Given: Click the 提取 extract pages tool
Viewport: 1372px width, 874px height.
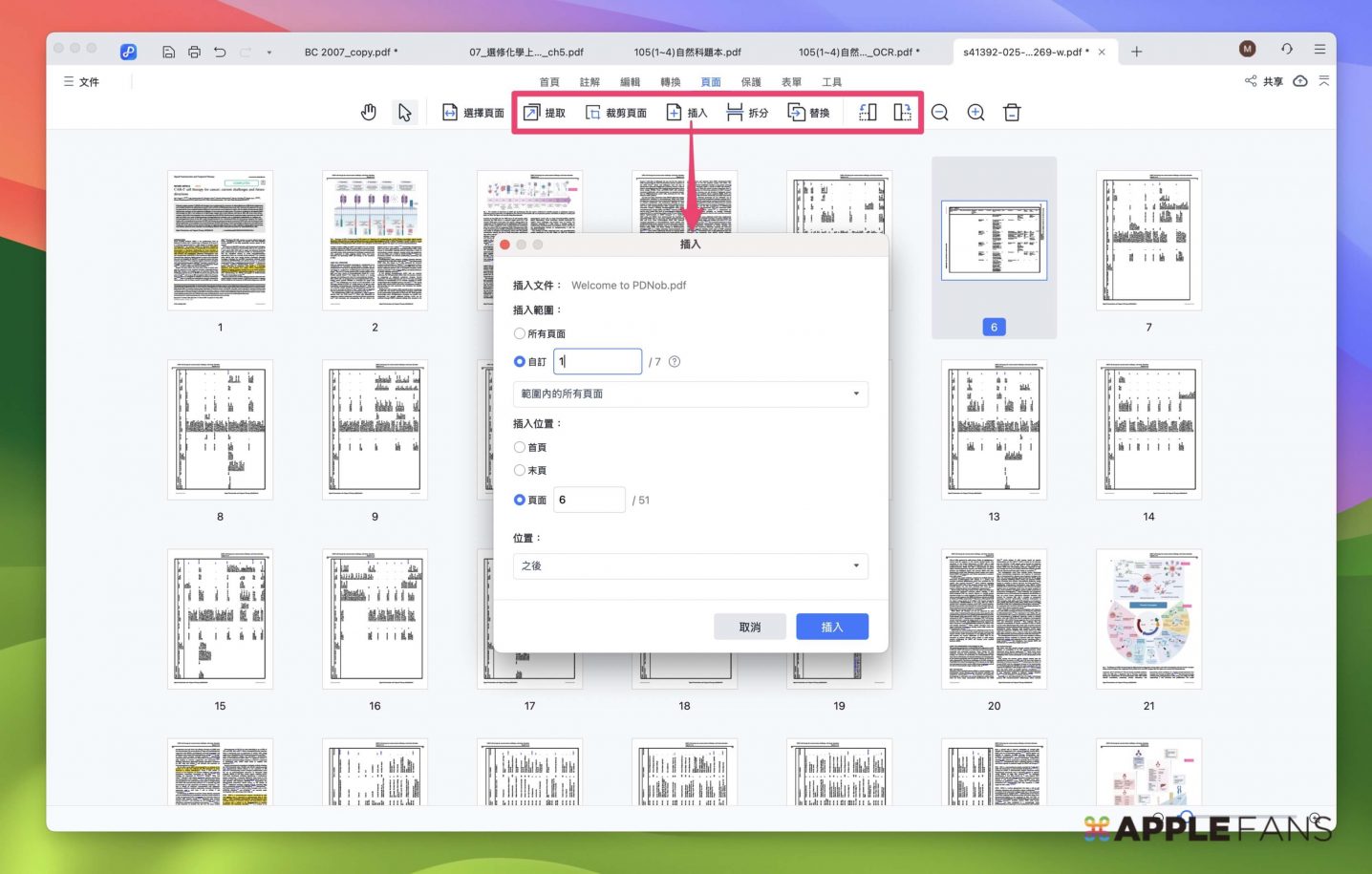Looking at the screenshot, I should (545, 113).
